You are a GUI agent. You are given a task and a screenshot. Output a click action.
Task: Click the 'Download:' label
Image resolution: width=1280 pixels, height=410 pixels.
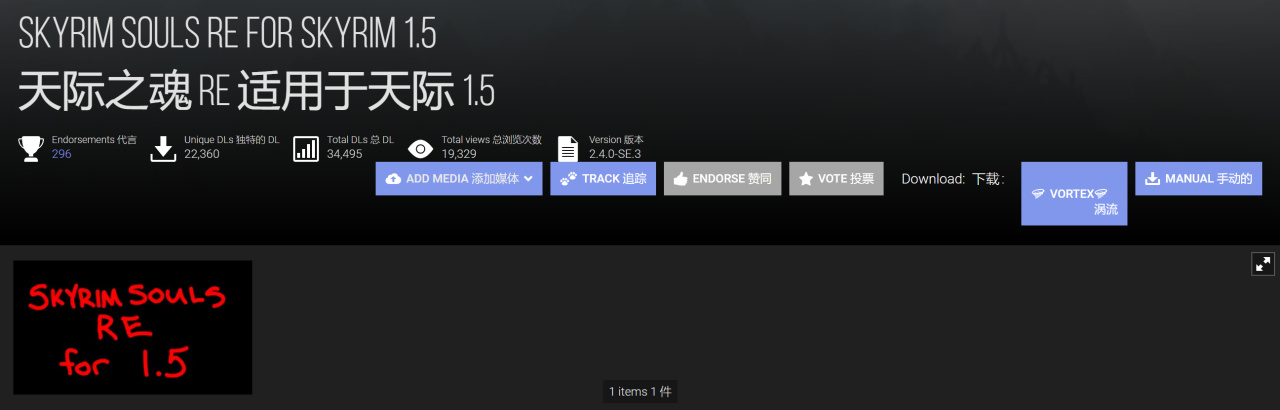[933, 179]
